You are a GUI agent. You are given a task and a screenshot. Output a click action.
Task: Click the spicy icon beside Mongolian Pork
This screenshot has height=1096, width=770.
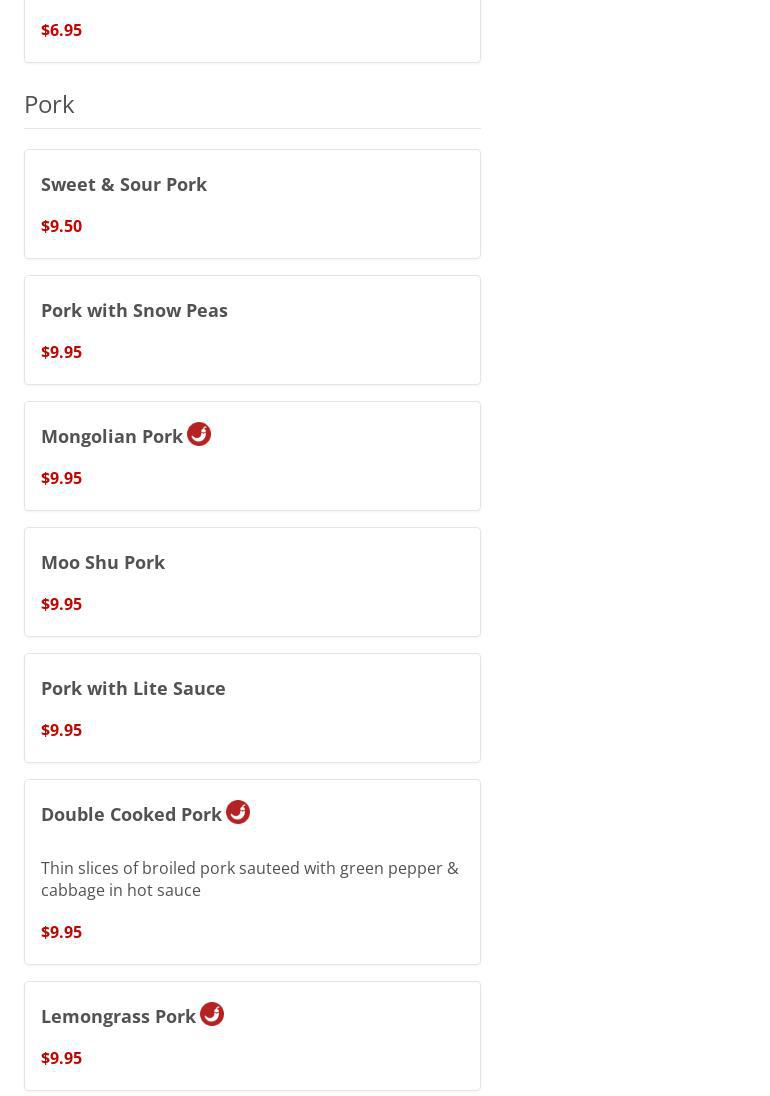[x=199, y=434]
